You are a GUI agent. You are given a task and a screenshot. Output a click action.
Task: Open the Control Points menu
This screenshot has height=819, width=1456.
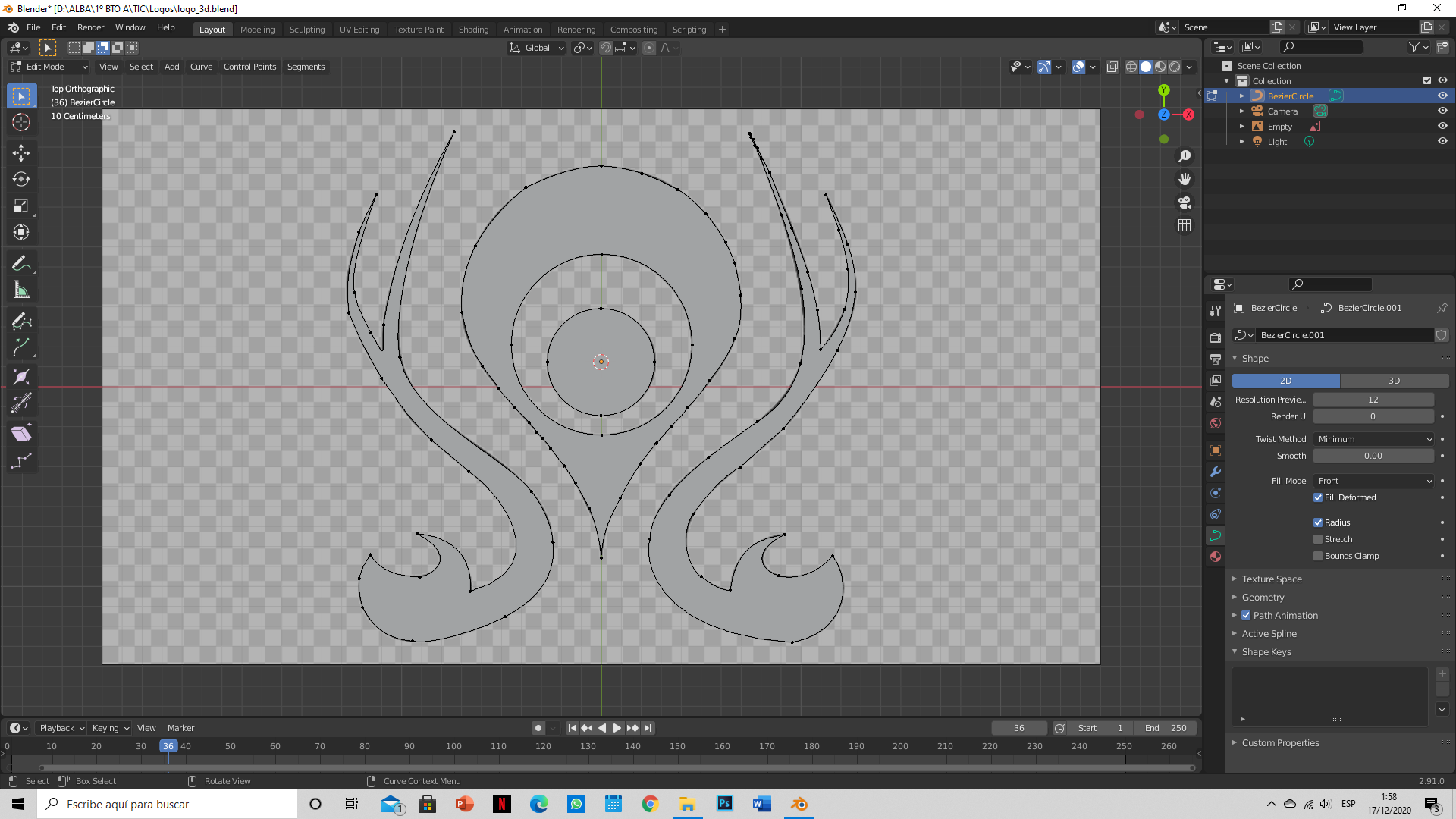(x=249, y=67)
